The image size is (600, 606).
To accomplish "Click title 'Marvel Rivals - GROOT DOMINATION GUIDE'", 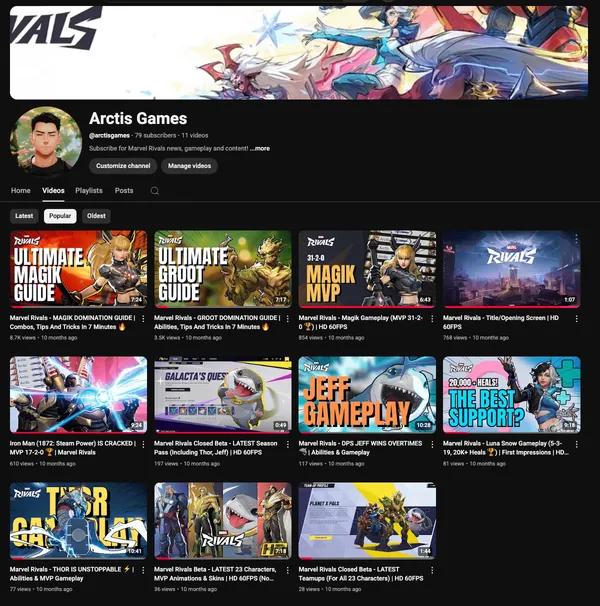I will (x=217, y=322).
